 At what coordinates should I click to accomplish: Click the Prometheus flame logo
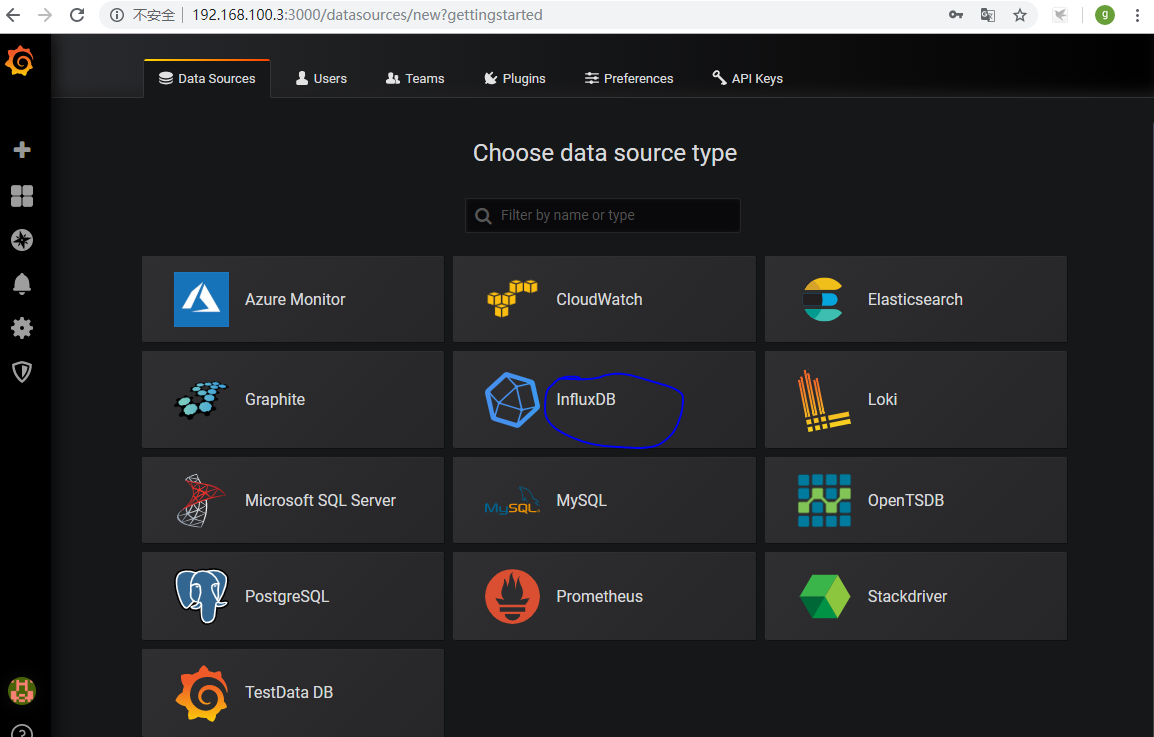tap(512, 596)
